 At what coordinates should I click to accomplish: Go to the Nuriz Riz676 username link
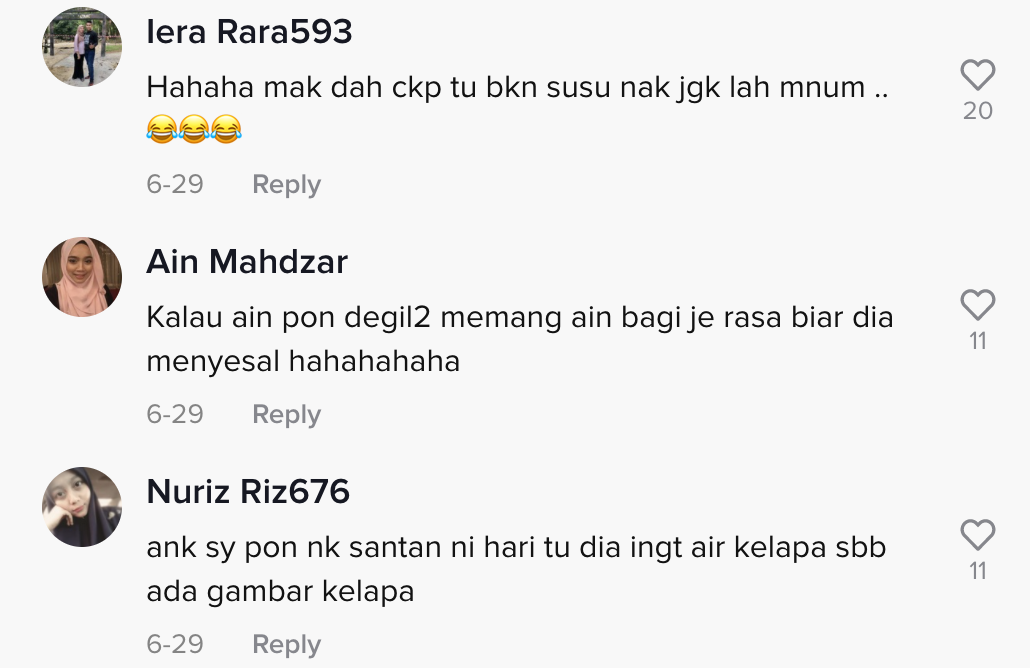[x=248, y=491]
